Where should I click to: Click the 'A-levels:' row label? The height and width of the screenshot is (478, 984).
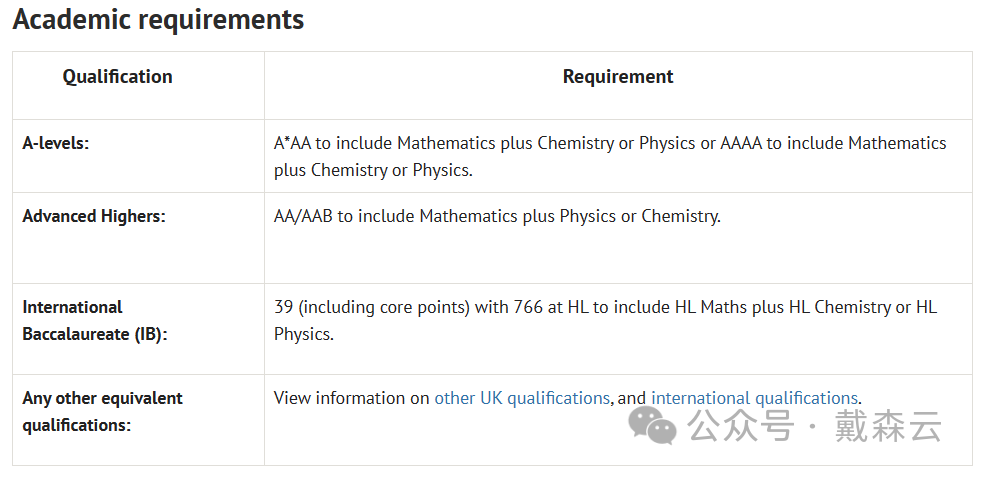click(x=56, y=143)
